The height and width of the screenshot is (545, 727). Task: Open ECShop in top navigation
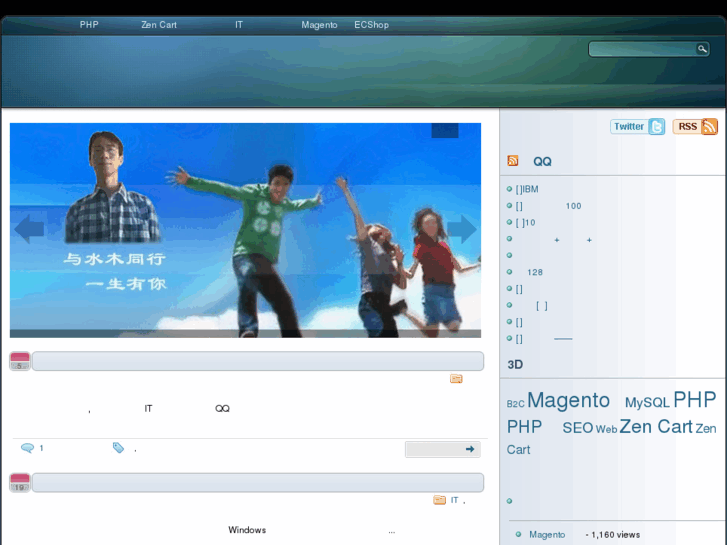tap(371, 25)
